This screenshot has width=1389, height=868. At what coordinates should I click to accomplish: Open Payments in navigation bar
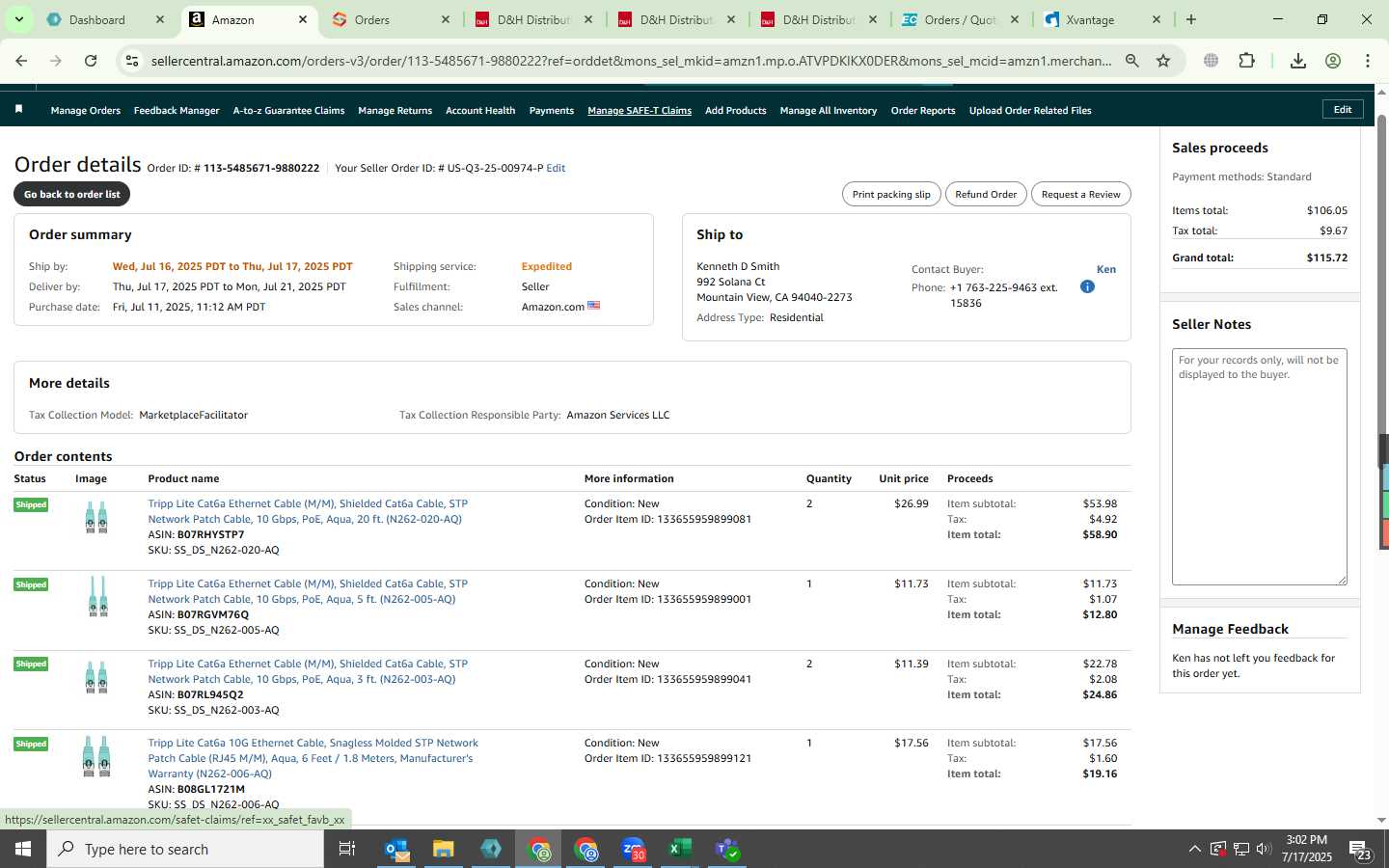[x=552, y=111]
